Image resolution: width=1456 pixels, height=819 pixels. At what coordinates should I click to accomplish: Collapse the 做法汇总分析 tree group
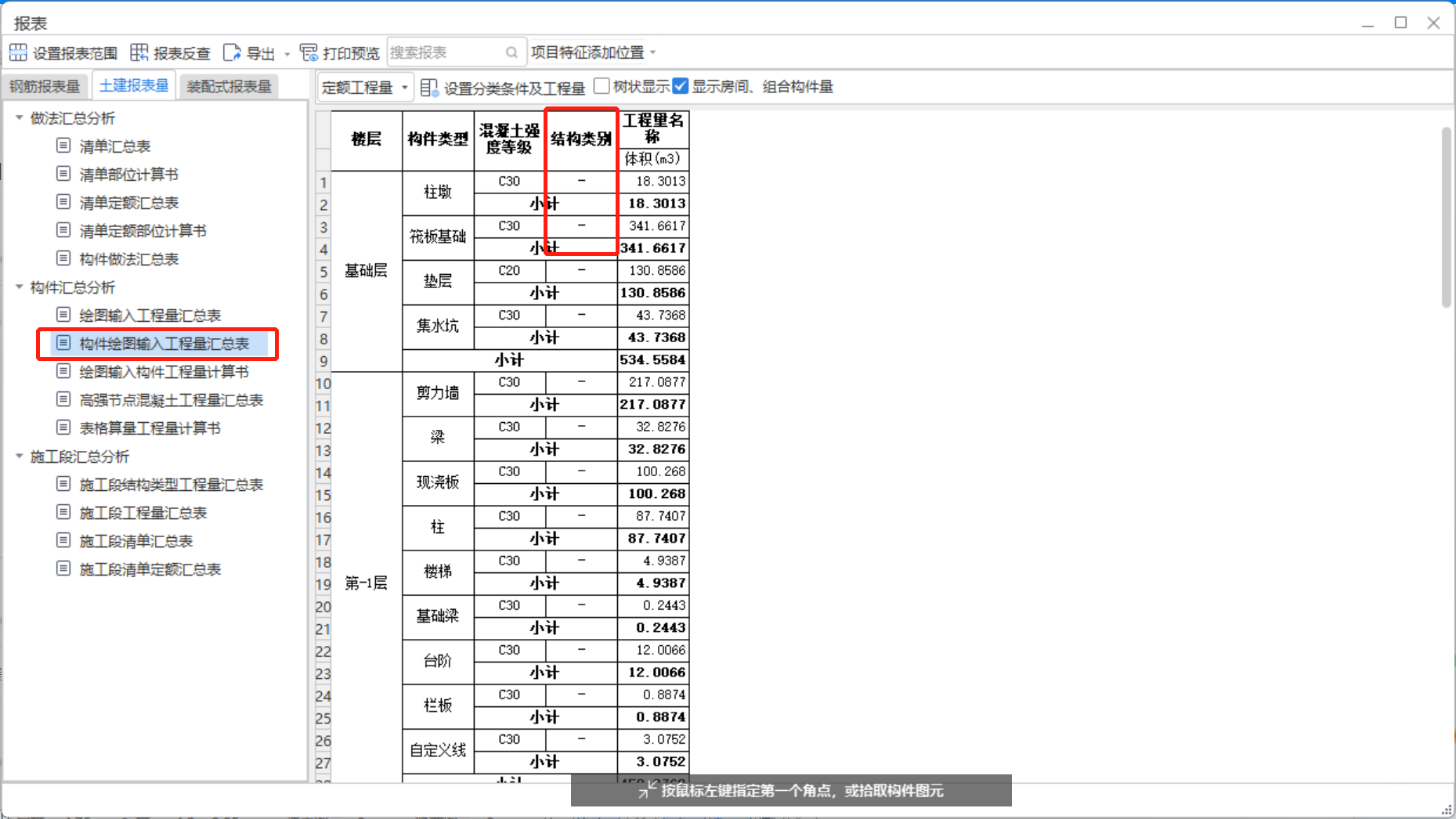coord(19,117)
